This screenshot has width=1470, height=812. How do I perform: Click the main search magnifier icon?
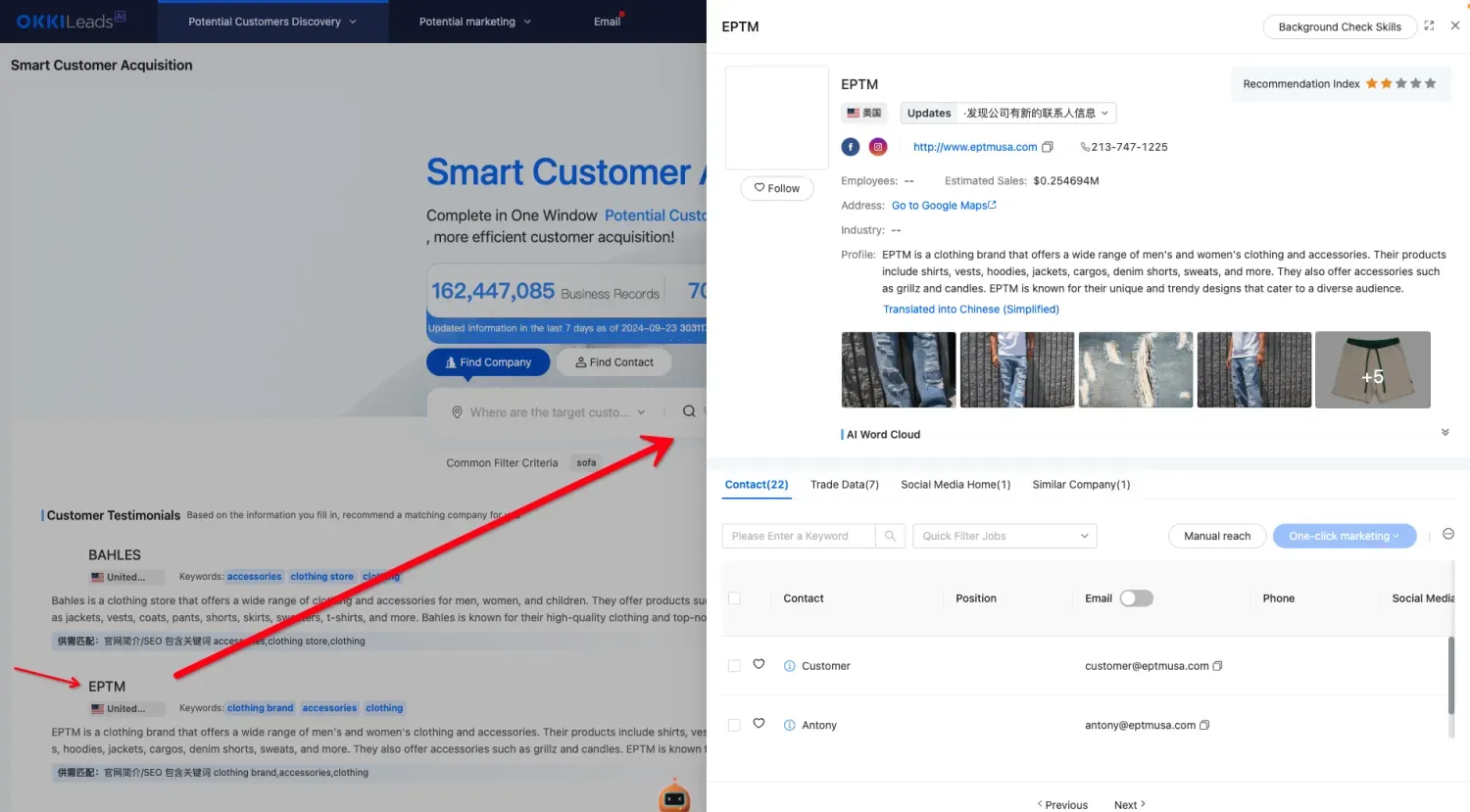click(x=689, y=411)
